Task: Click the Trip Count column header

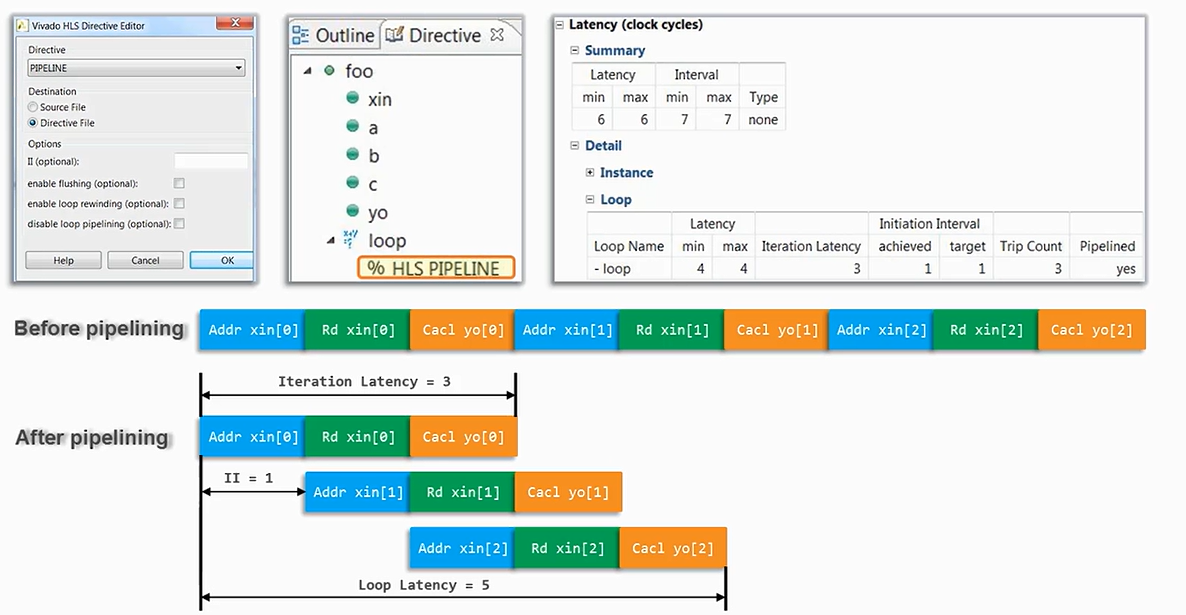Action: point(1031,246)
